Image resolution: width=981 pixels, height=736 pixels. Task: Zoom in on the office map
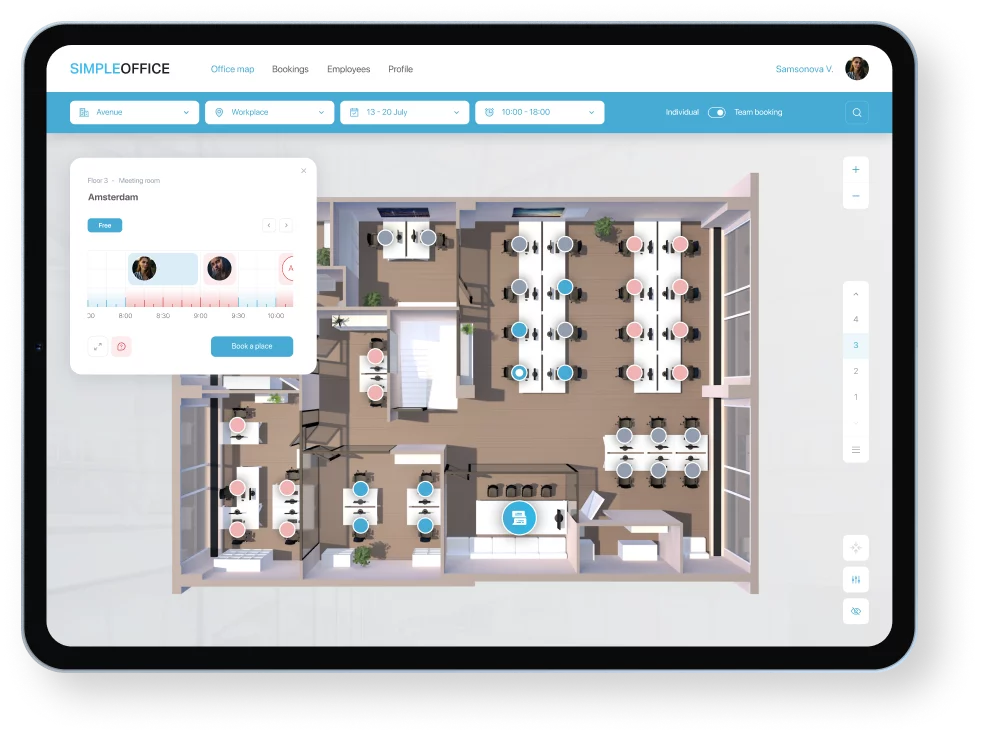(x=855, y=168)
